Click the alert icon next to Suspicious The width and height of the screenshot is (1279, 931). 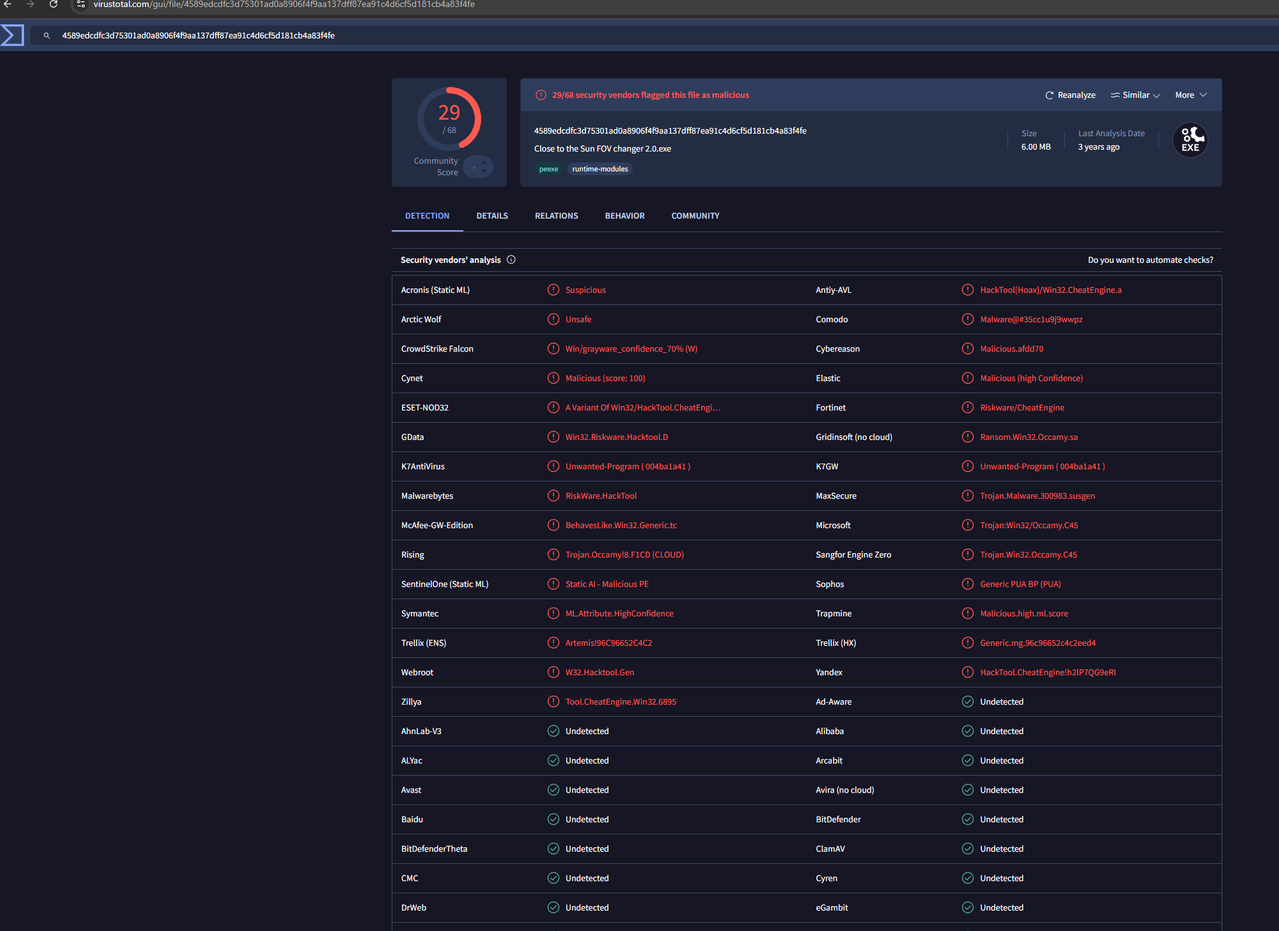pos(553,290)
